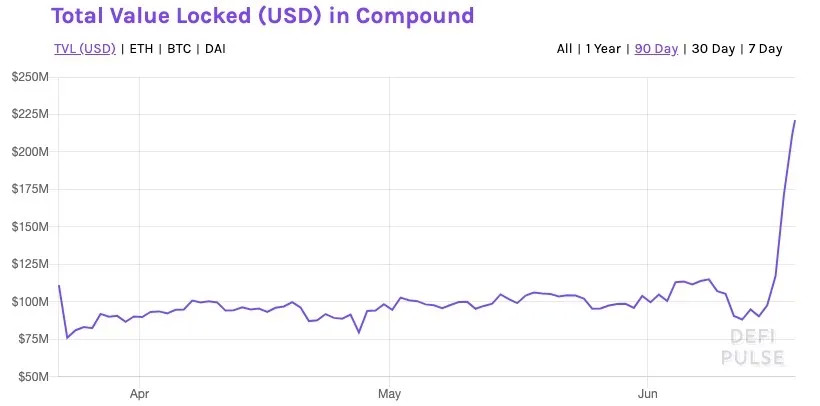The image size is (820, 406).
Task: Click the chart title Total Value Locked
Action: click(262, 16)
